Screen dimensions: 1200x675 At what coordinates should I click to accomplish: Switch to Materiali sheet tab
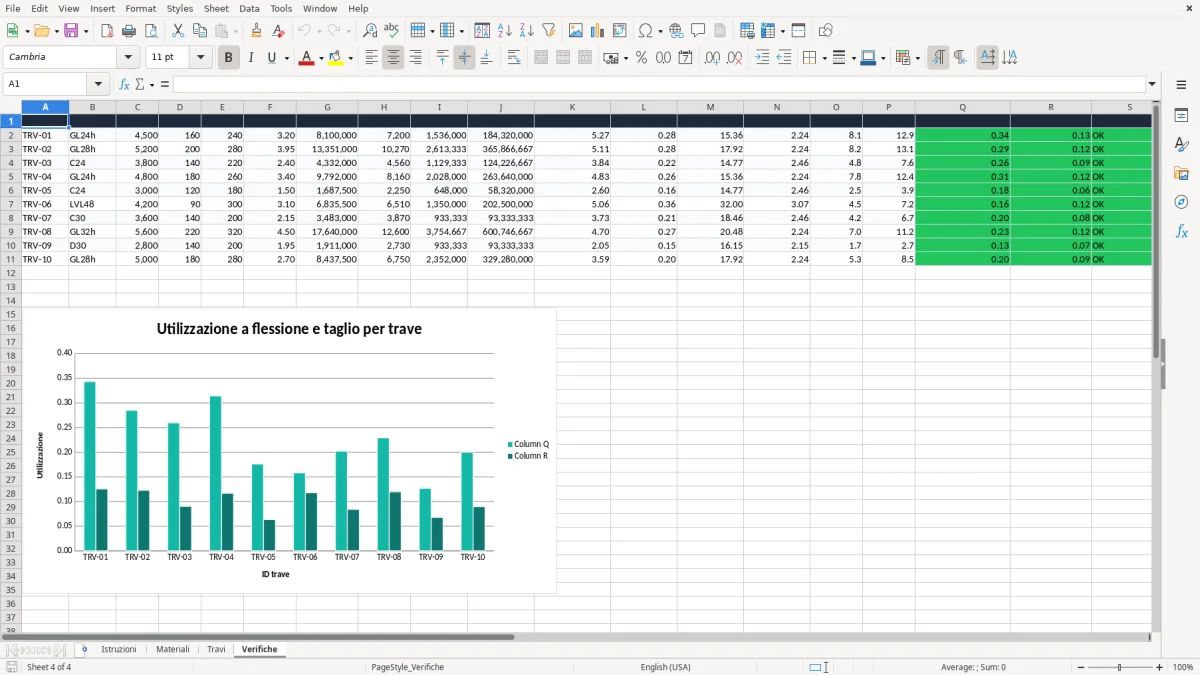173,649
